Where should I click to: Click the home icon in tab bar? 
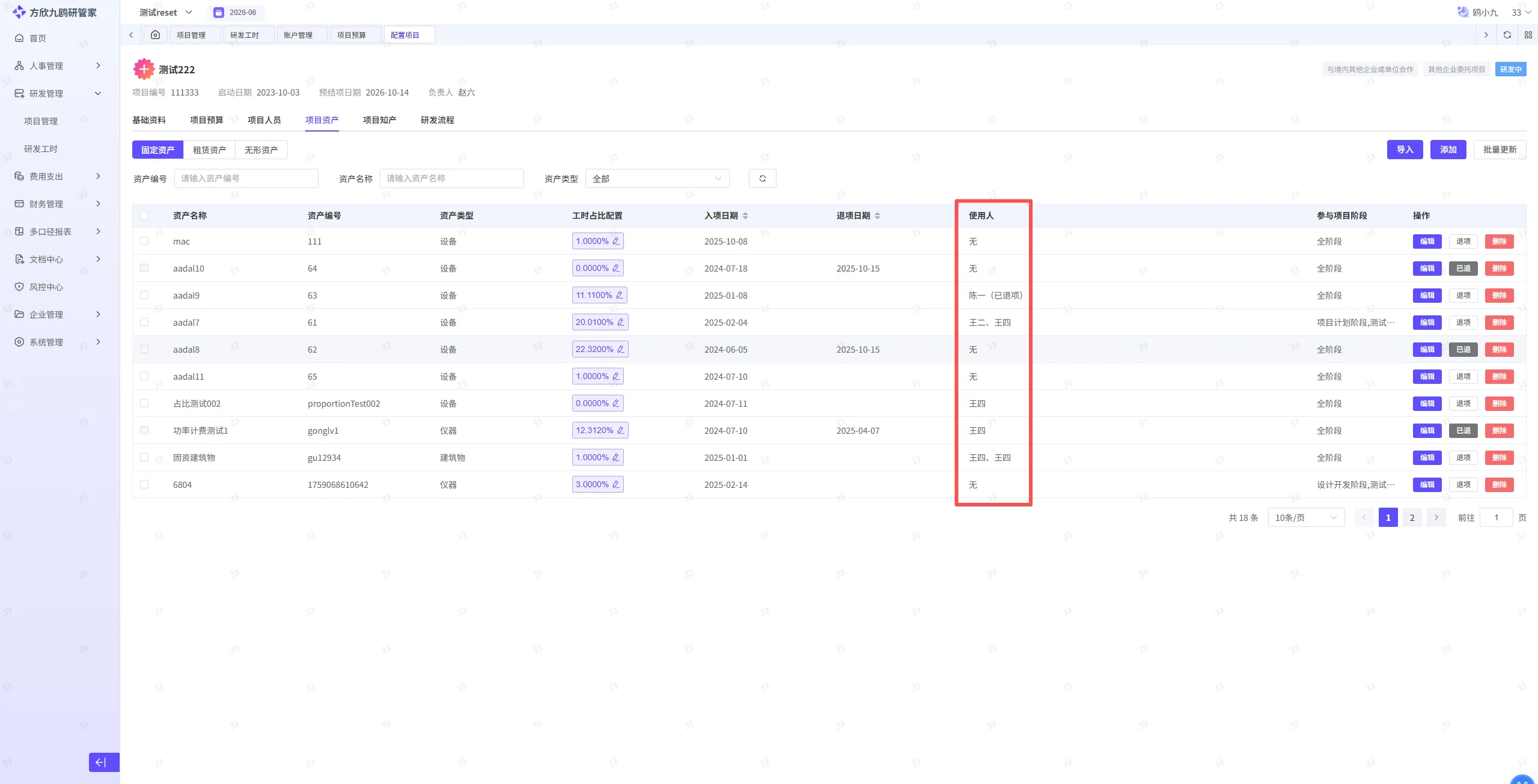pyautogui.click(x=155, y=35)
